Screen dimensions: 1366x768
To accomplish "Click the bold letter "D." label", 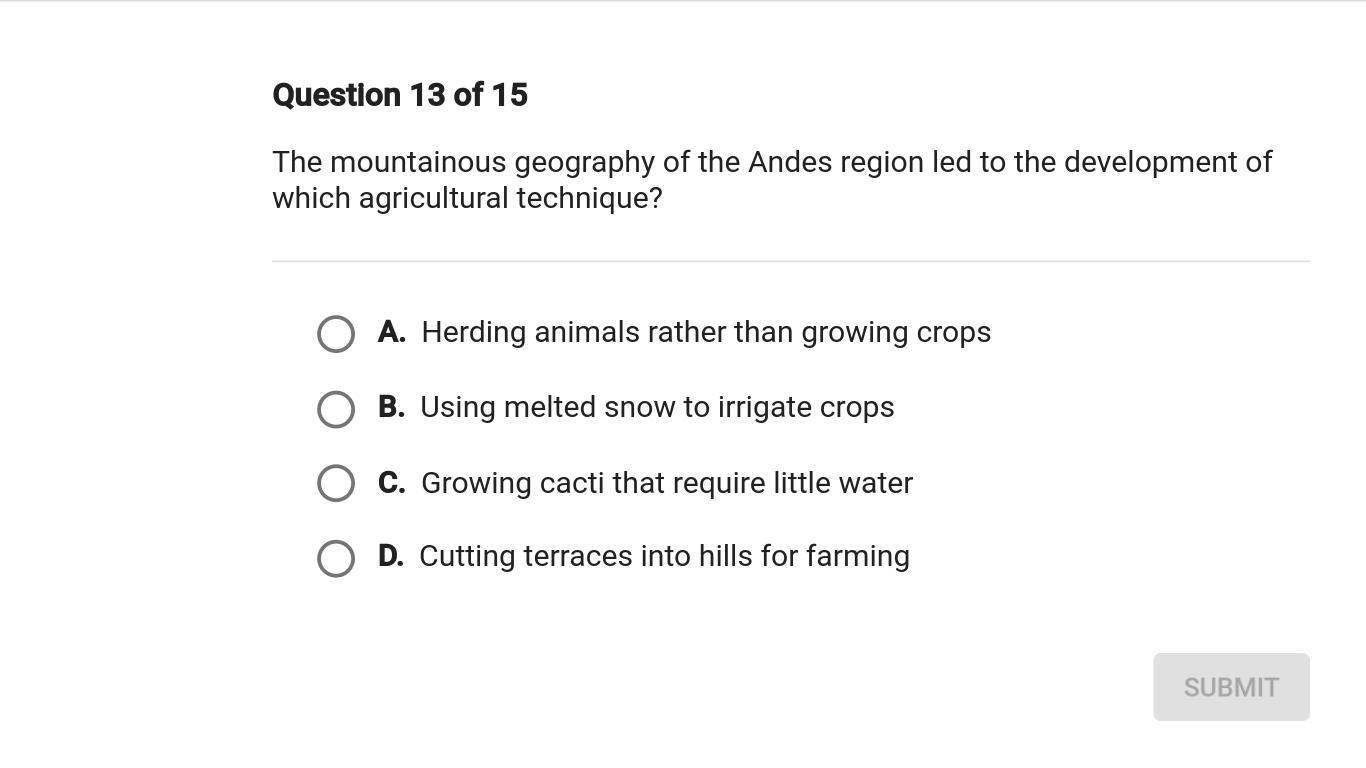I will (x=391, y=556).
